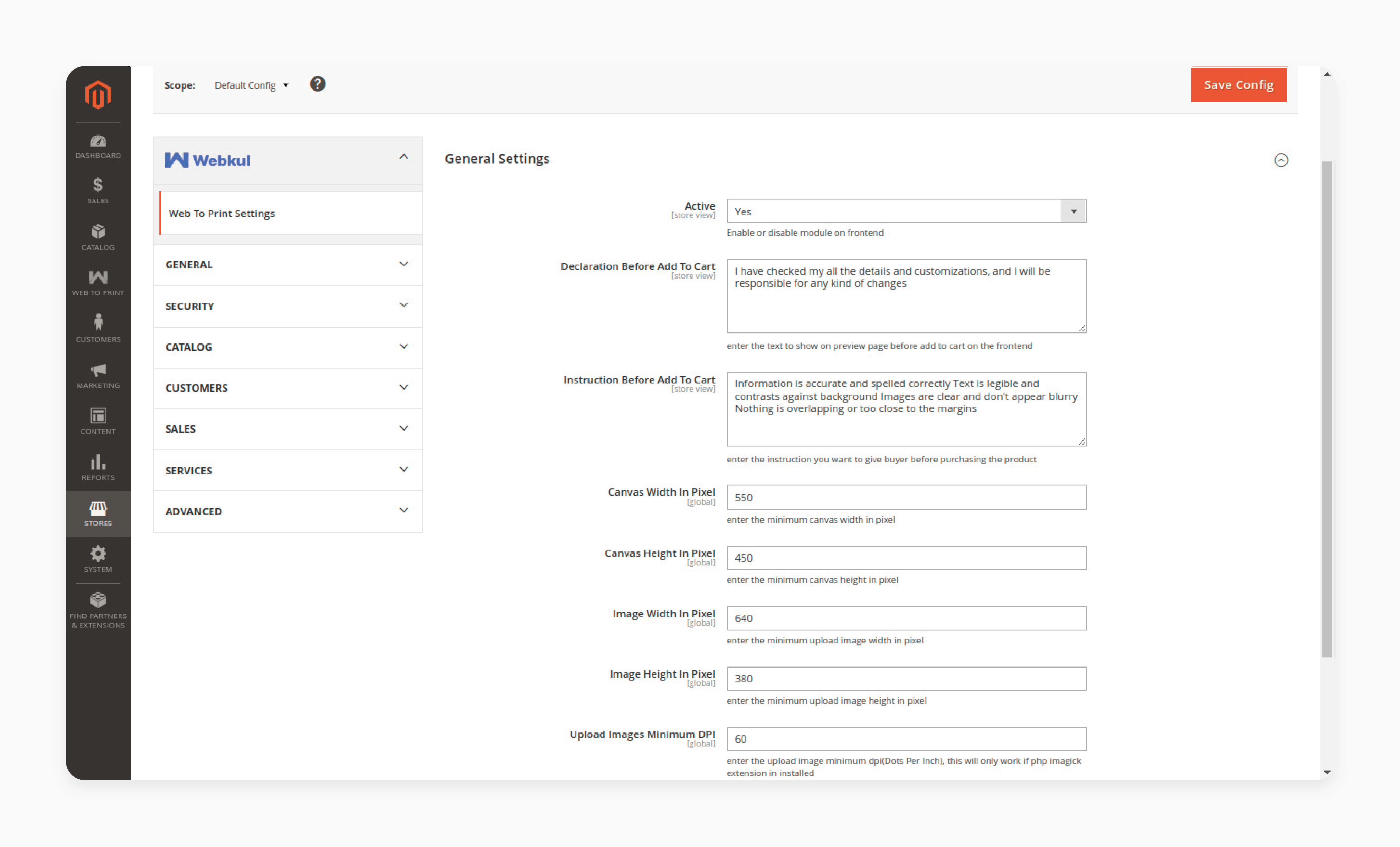
Task: Click the Upload Images Minimum DPI field
Action: pyautogui.click(x=906, y=739)
